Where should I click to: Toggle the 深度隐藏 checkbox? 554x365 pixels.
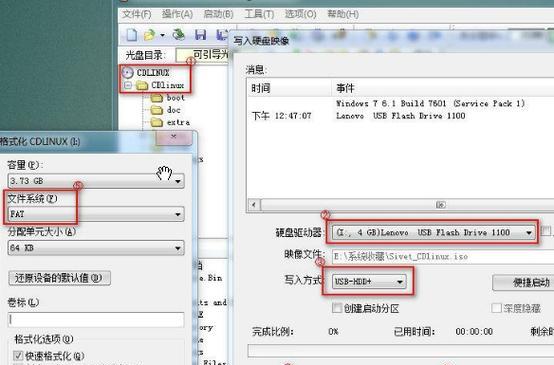click(496, 308)
